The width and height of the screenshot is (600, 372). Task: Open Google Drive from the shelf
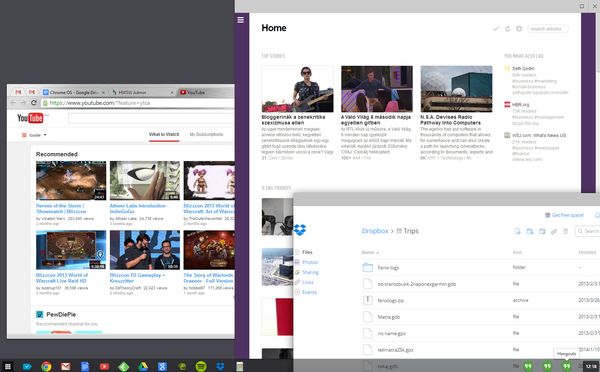coord(143,366)
